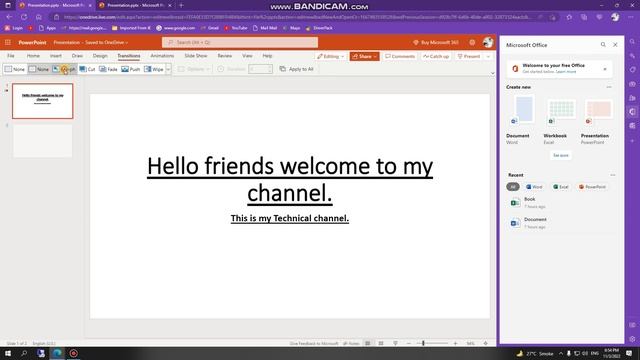Open the Share dropdown button
The height and width of the screenshot is (360, 640).
click(364, 56)
